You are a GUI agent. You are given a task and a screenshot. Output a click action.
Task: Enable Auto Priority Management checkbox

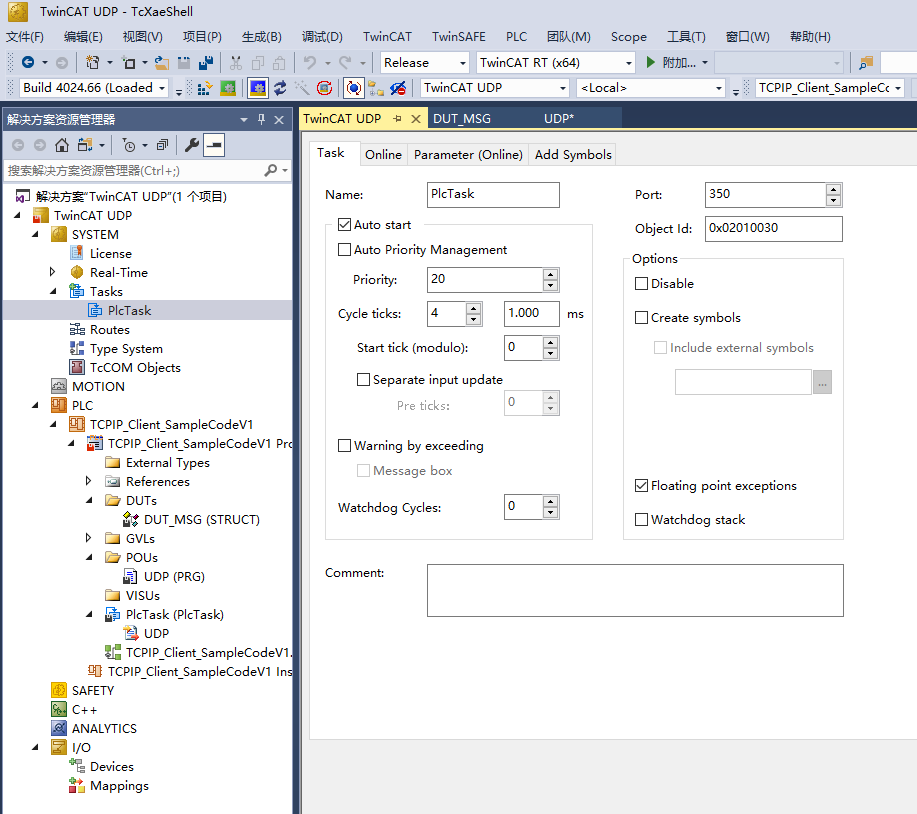[x=344, y=250]
